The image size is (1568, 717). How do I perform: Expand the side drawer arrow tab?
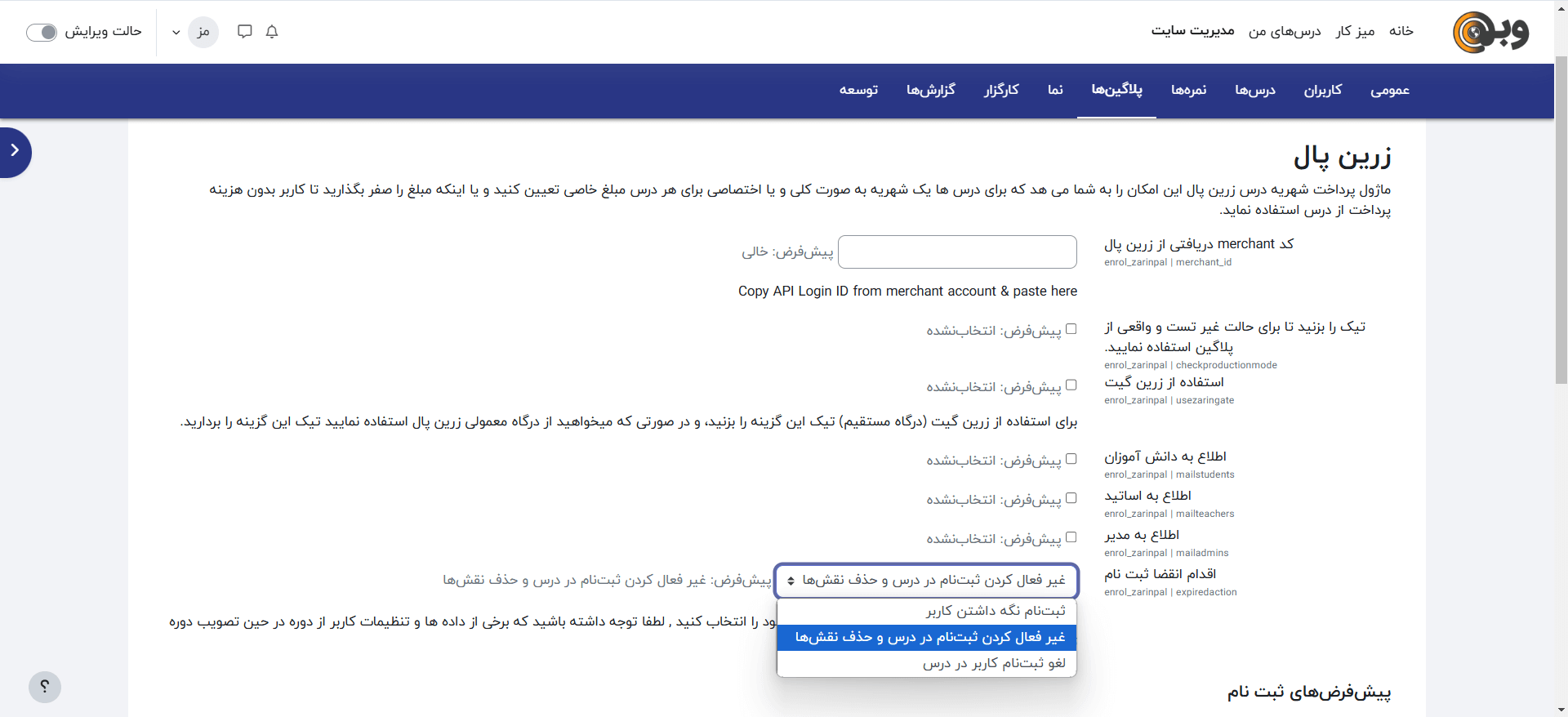(x=15, y=151)
